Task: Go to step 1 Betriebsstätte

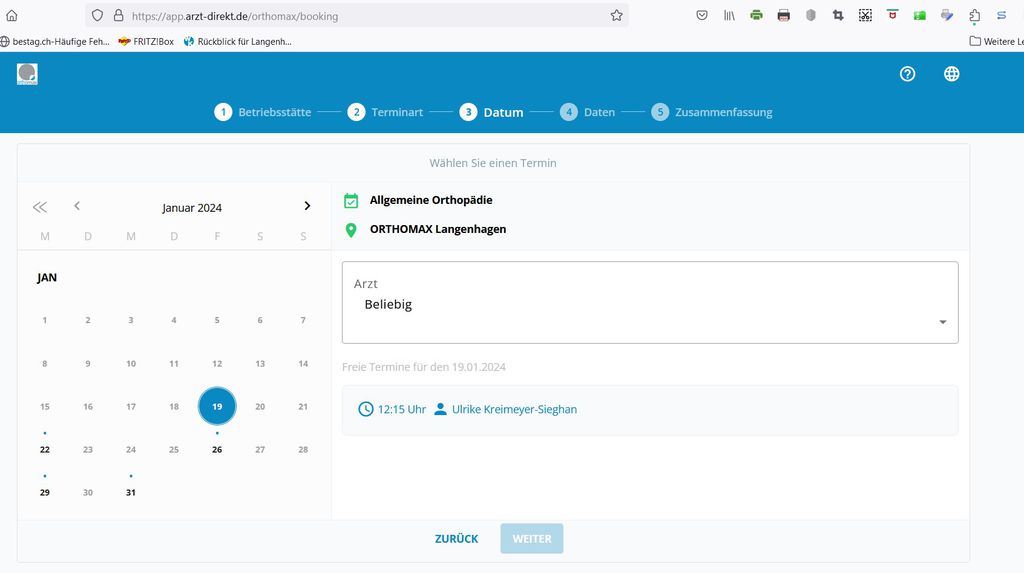Action: (263, 112)
